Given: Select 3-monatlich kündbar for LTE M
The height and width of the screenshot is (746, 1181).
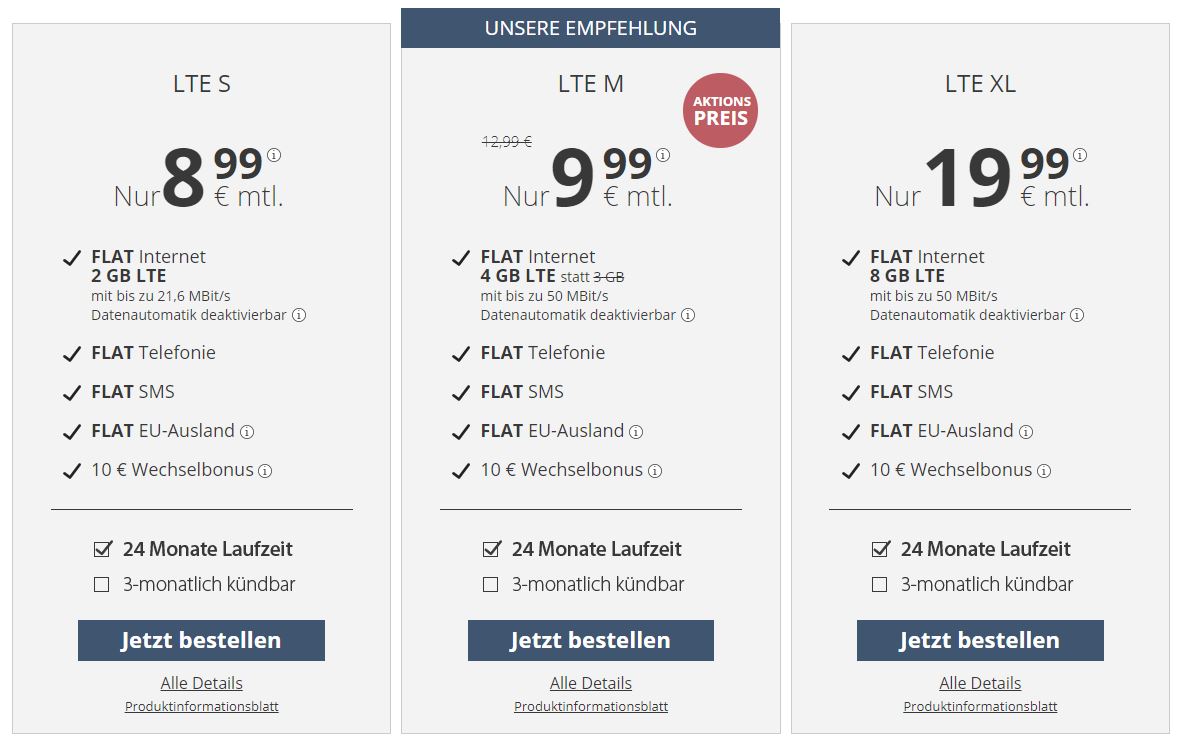Looking at the screenshot, I should [490, 585].
